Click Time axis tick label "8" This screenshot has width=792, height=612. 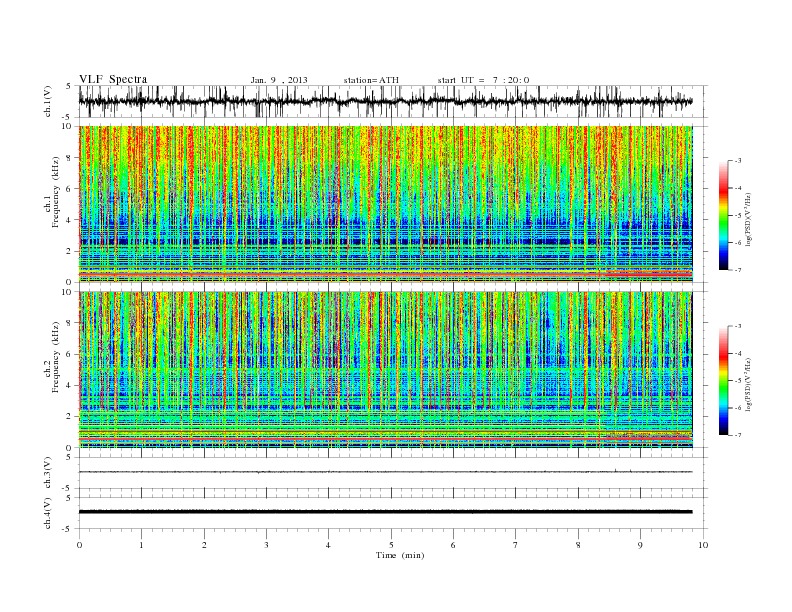click(x=578, y=545)
